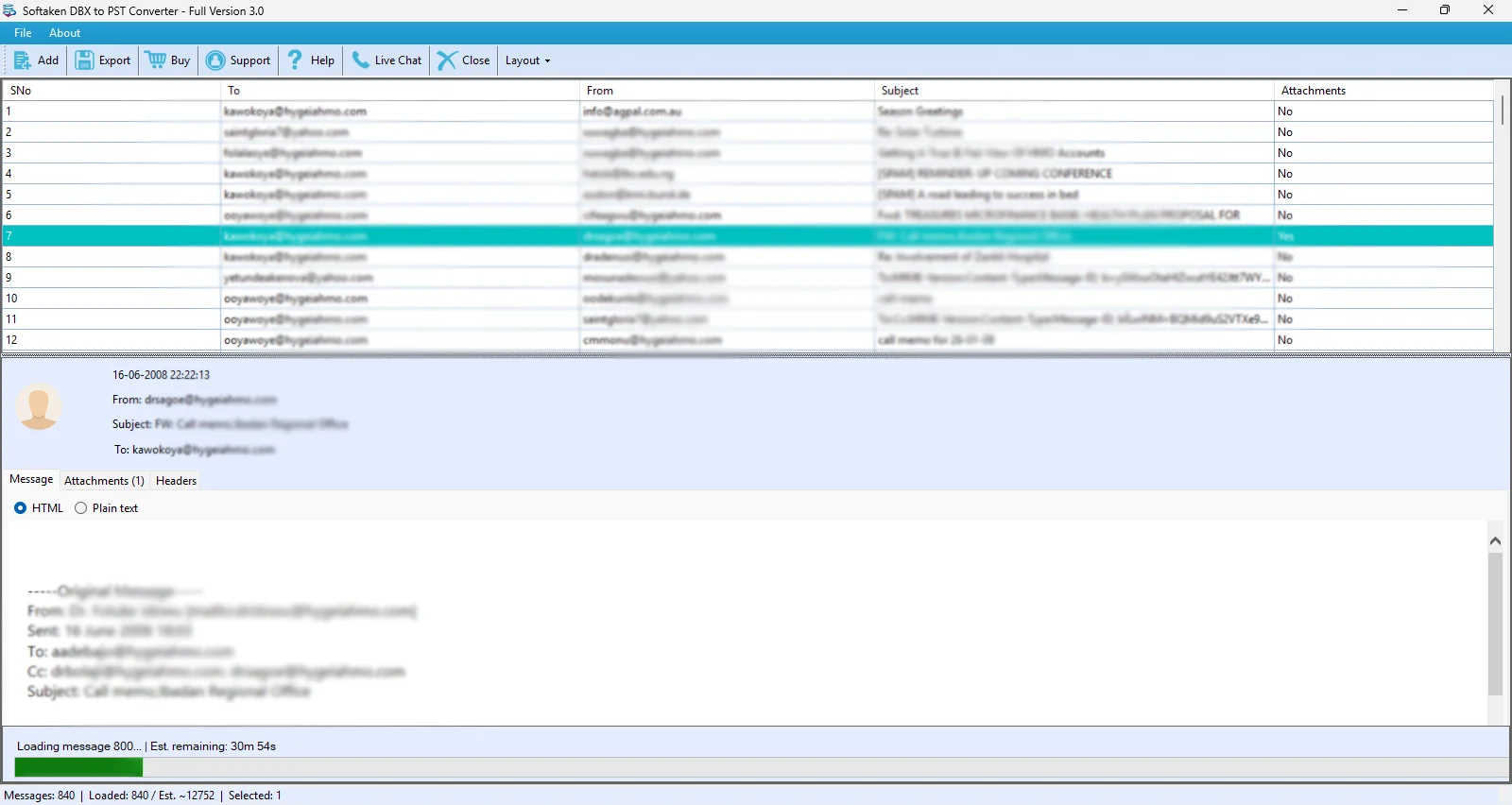Click the Buy shopping cart icon

(x=156, y=60)
